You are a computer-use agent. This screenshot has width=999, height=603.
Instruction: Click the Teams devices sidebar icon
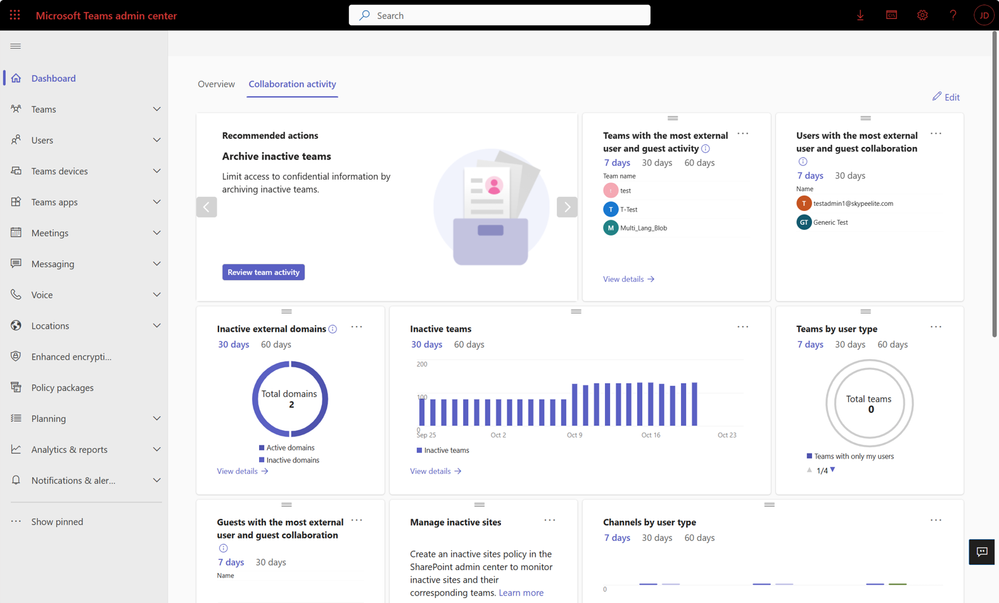[16, 171]
